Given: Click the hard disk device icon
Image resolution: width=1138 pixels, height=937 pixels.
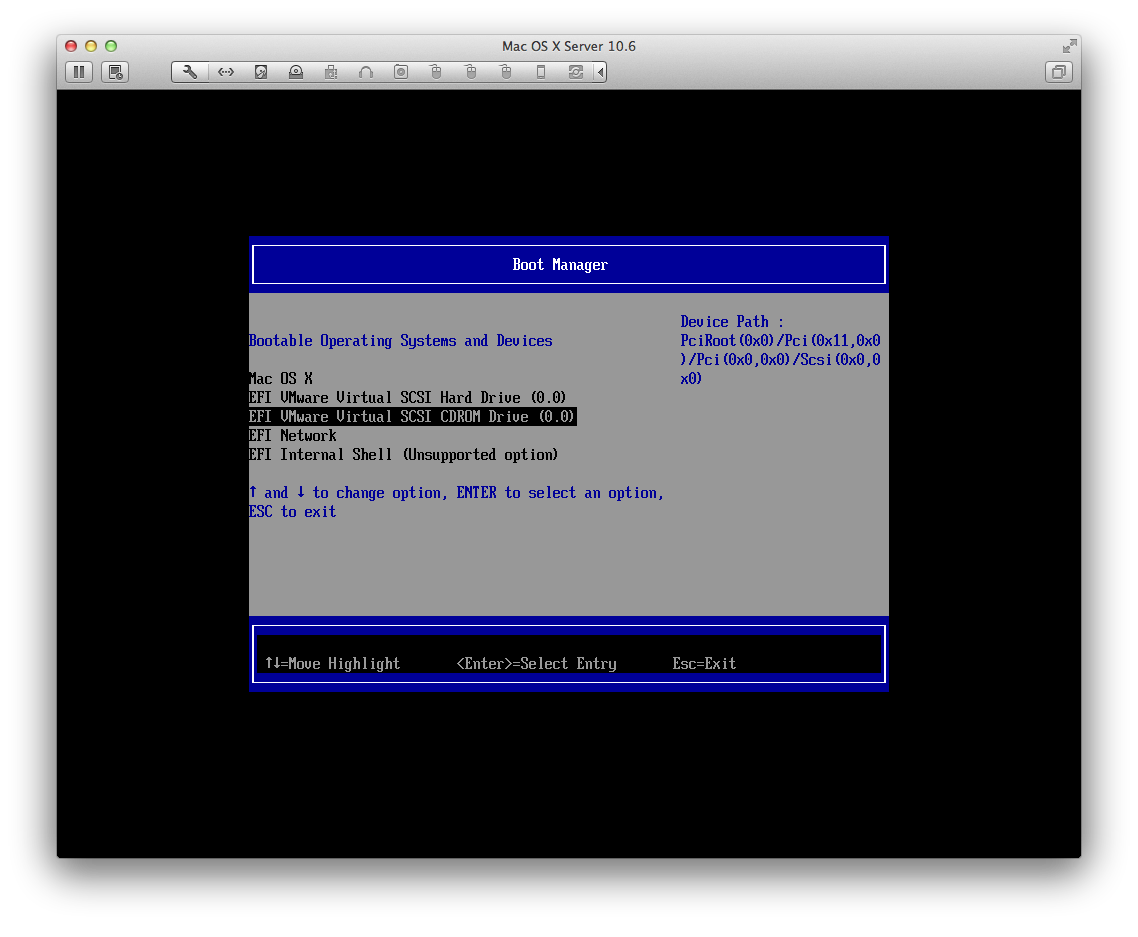Looking at the screenshot, I should click(x=261, y=72).
